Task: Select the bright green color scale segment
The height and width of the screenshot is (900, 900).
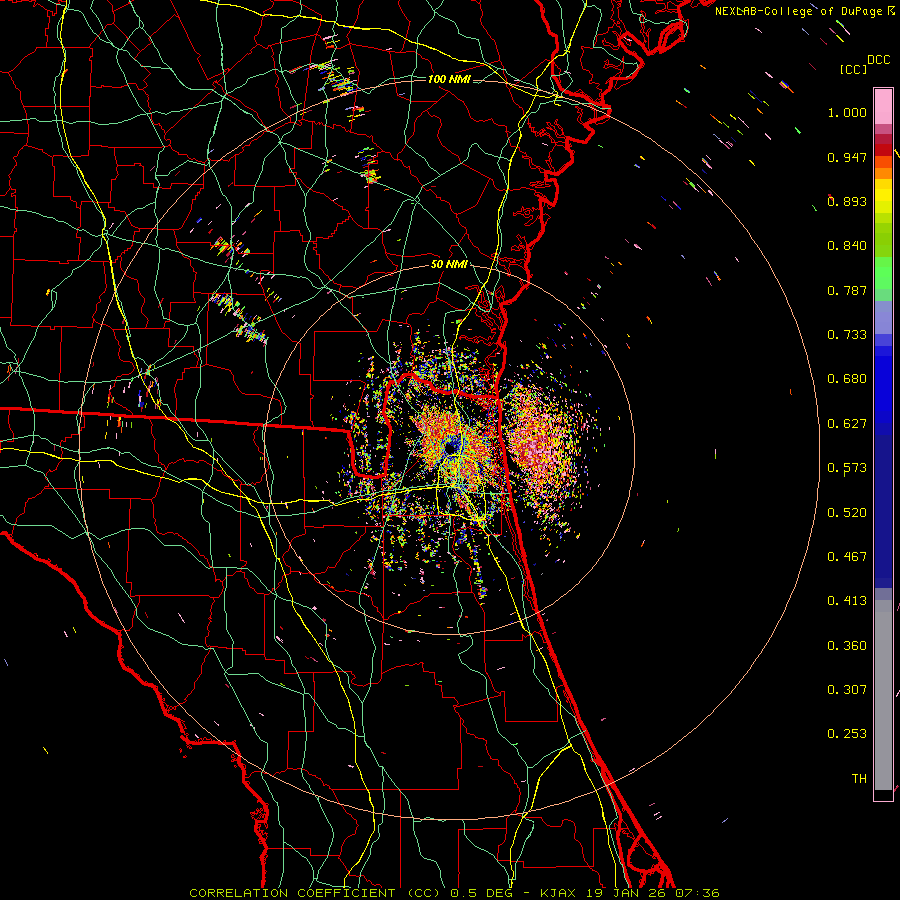Action: [x=883, y=273]
